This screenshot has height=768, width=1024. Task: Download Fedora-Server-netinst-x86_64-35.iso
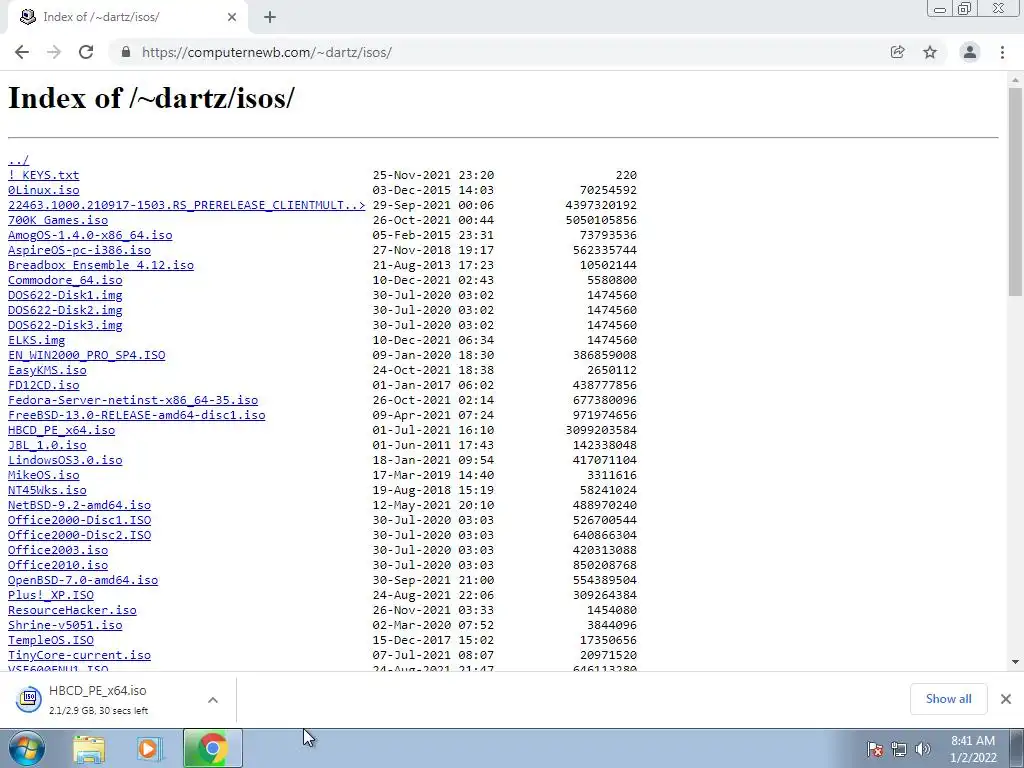pos(133,400)
